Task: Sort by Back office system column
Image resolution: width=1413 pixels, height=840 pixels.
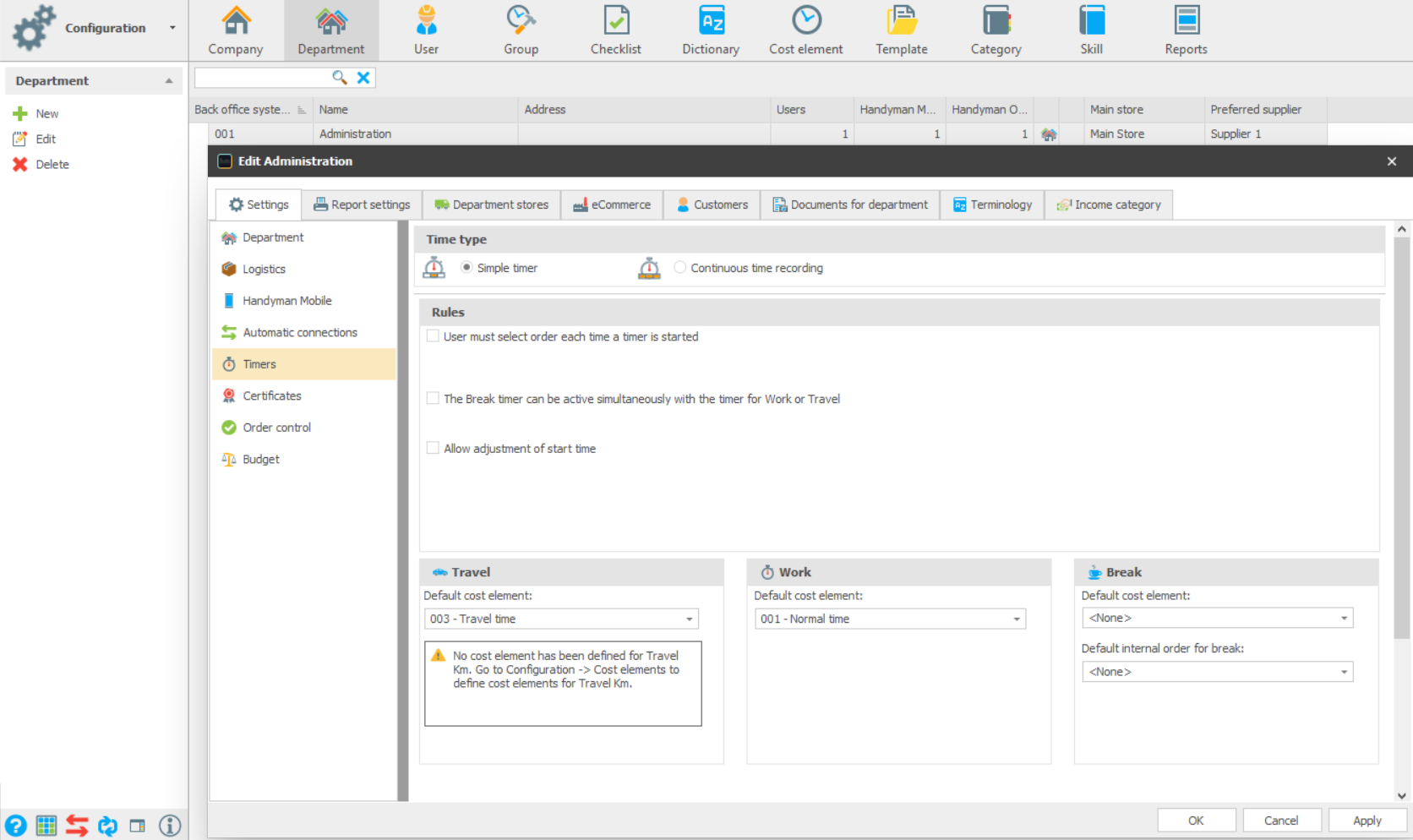Action: coord(250,110)
